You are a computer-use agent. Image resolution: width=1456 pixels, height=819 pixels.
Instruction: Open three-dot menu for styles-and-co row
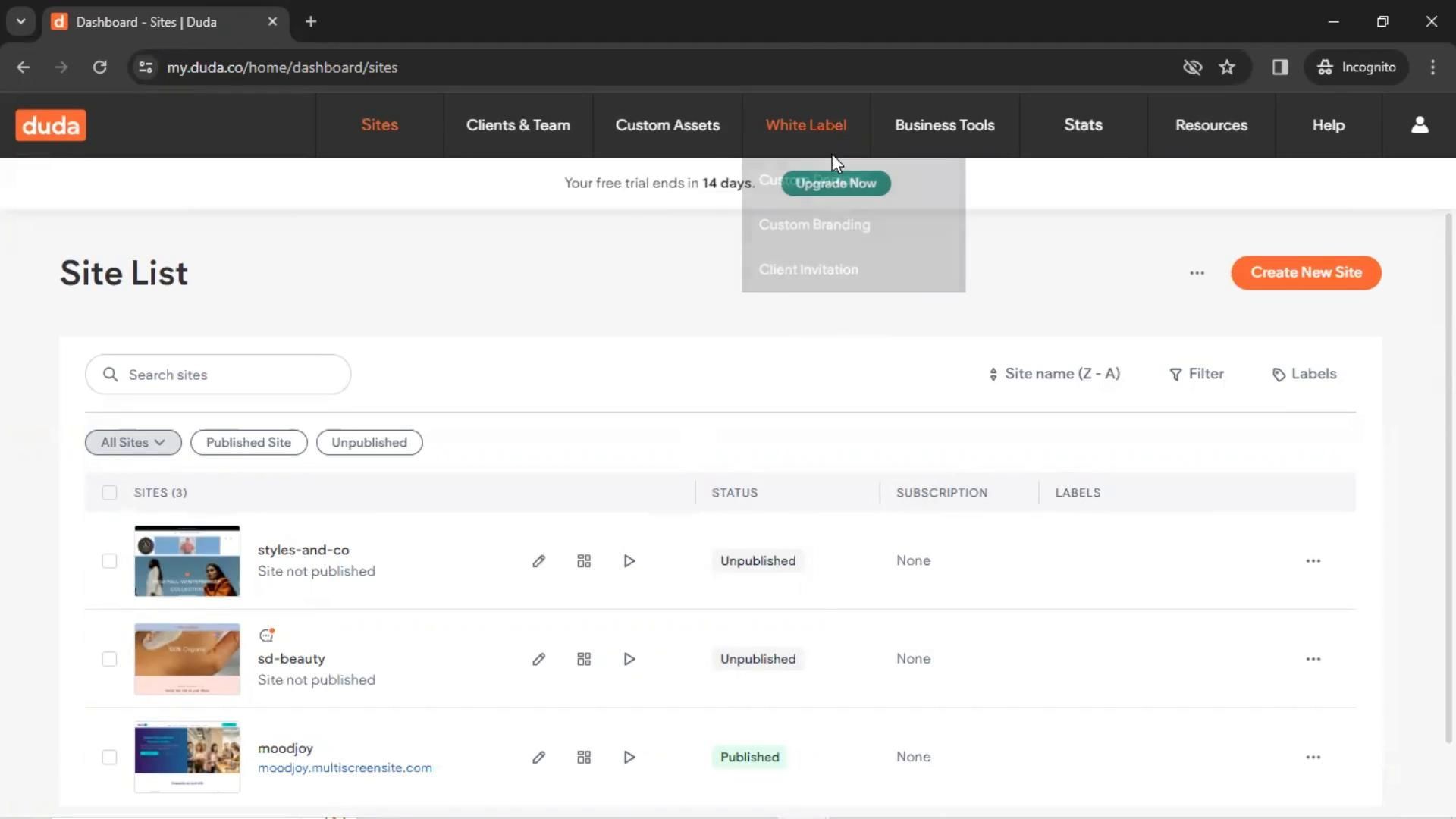pyautogui.click(x=1313, y=561)
